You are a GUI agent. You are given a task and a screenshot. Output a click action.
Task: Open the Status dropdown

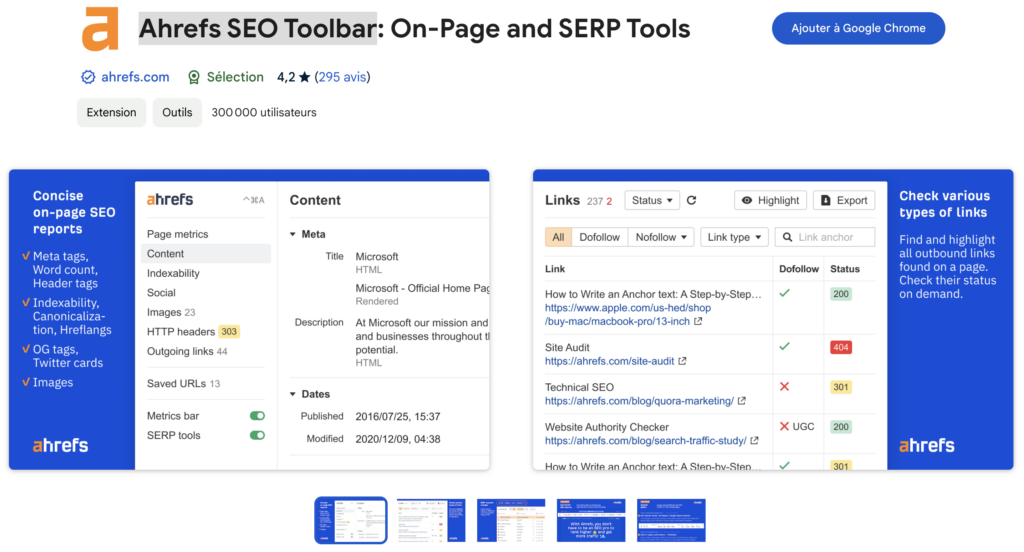click(x=652, y=201)
